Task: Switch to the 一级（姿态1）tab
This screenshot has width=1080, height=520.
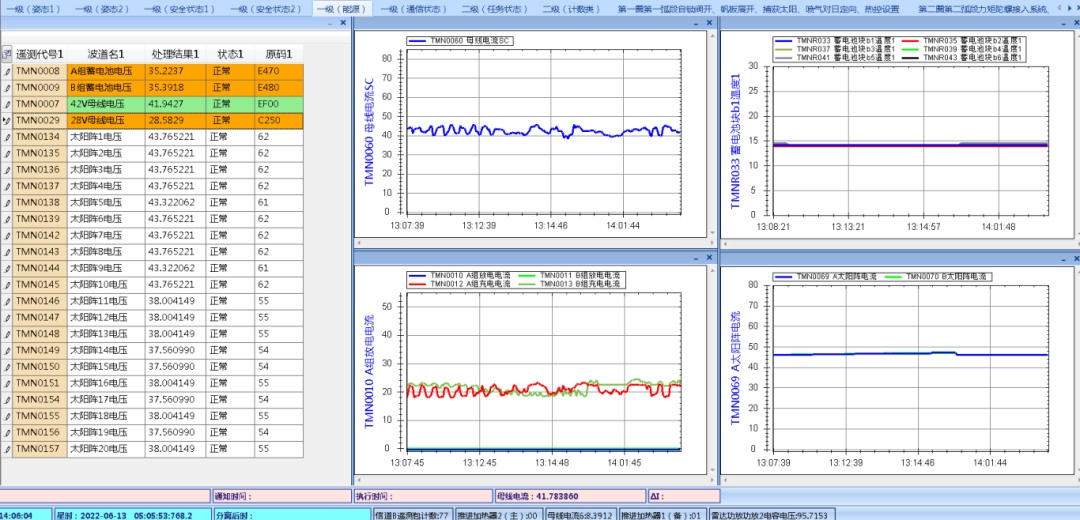Action: [x=33, y=9]
